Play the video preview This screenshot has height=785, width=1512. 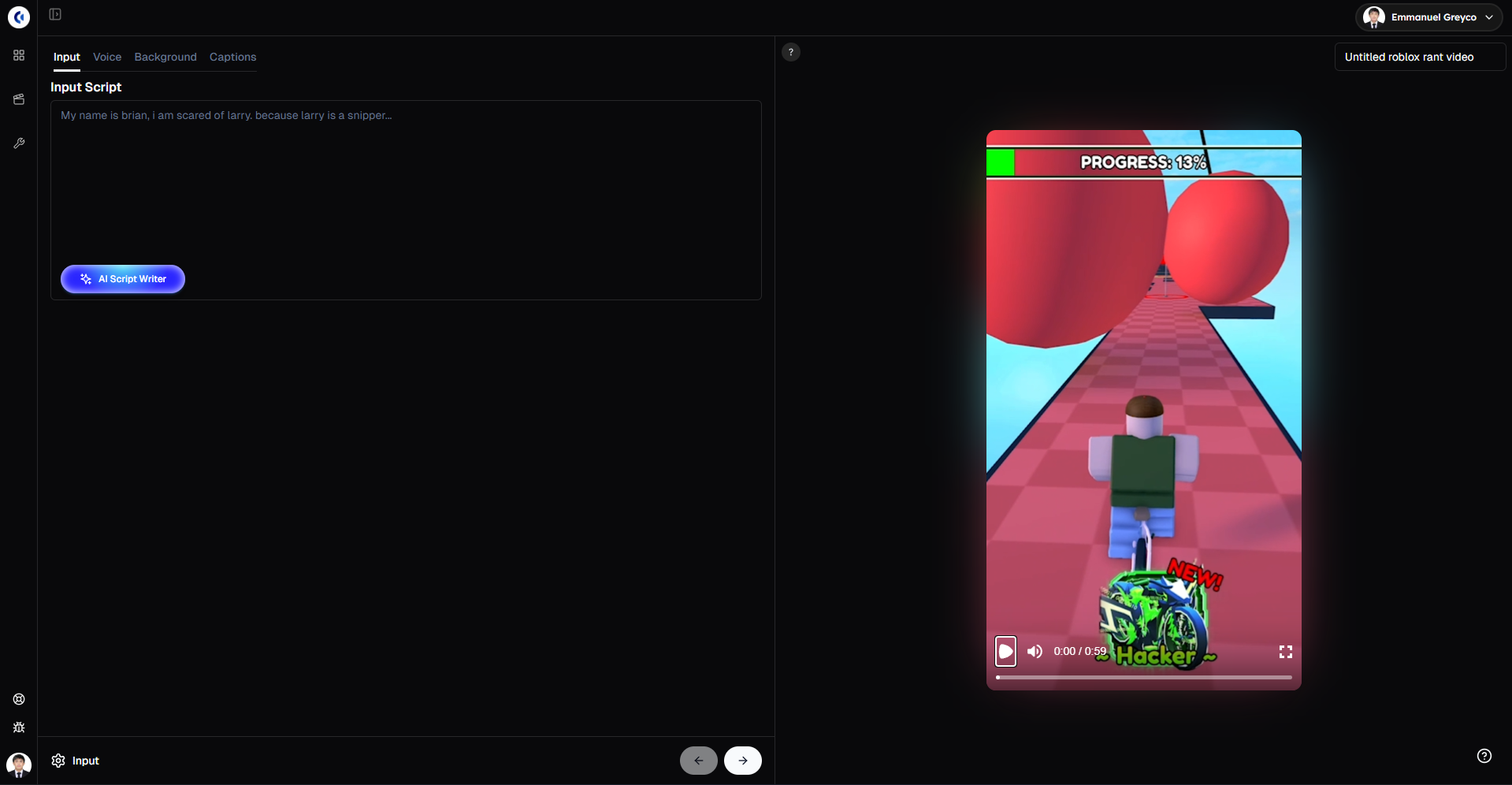(1005, 651)
